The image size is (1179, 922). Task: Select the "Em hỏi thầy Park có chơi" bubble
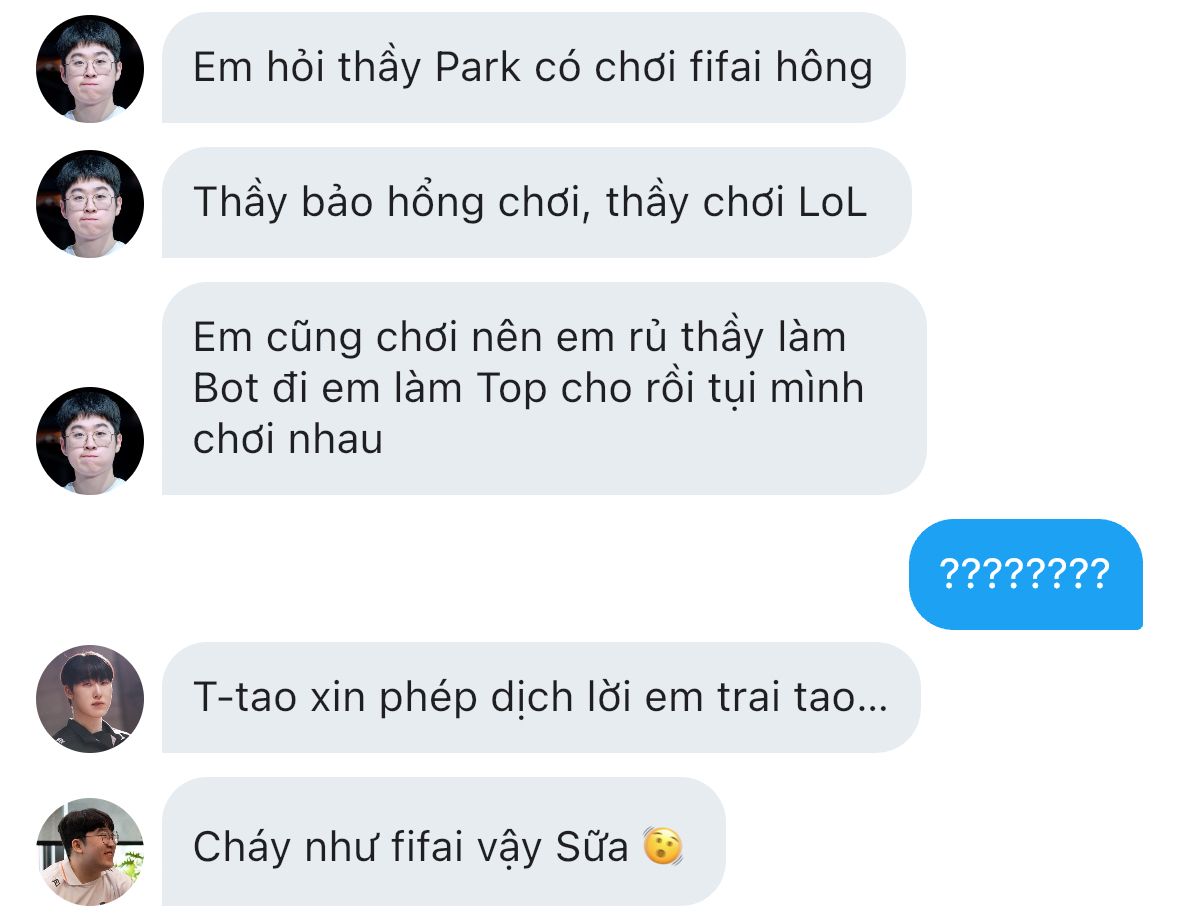point(534,68)
